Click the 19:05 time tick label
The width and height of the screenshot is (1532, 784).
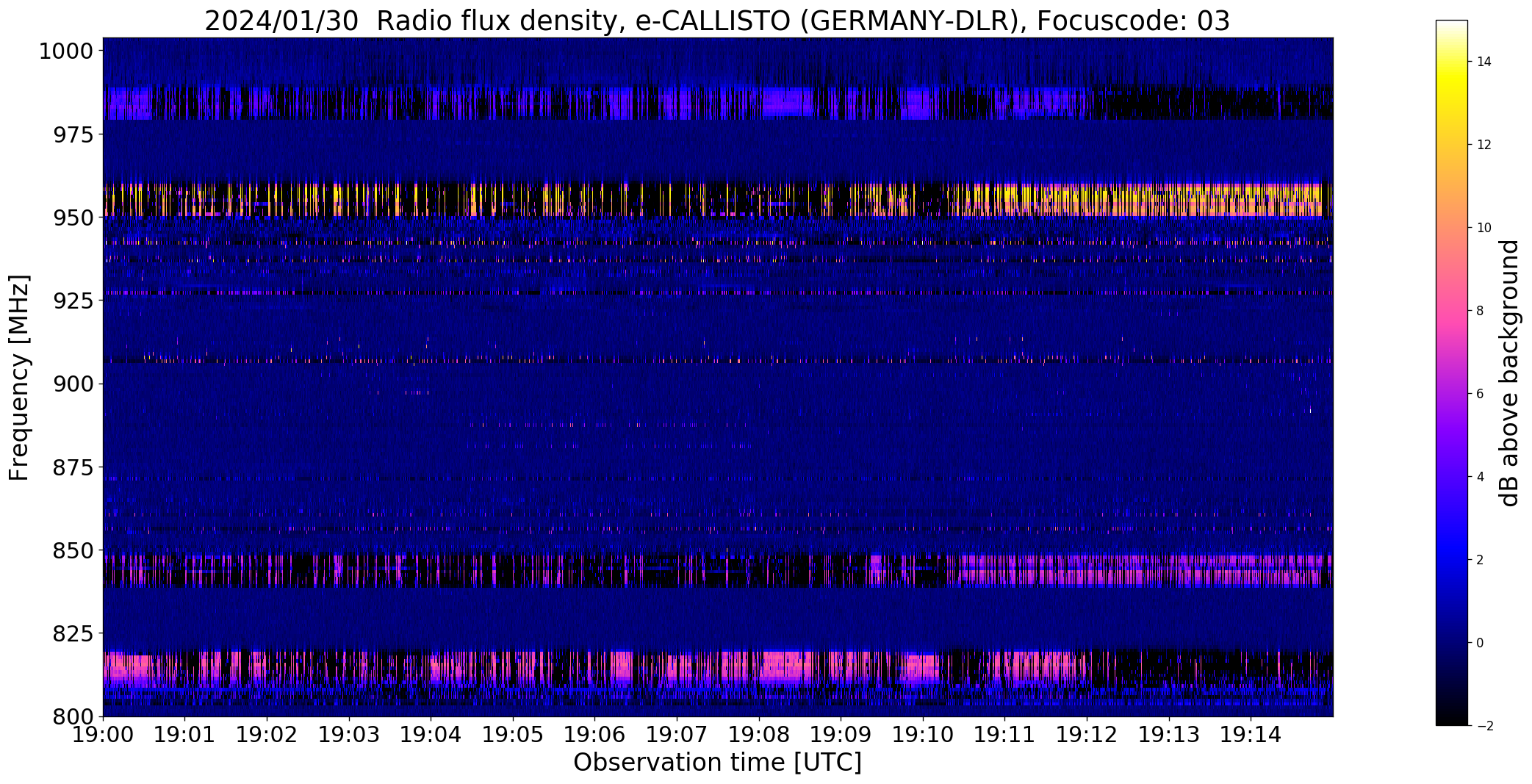coord(513,734)
